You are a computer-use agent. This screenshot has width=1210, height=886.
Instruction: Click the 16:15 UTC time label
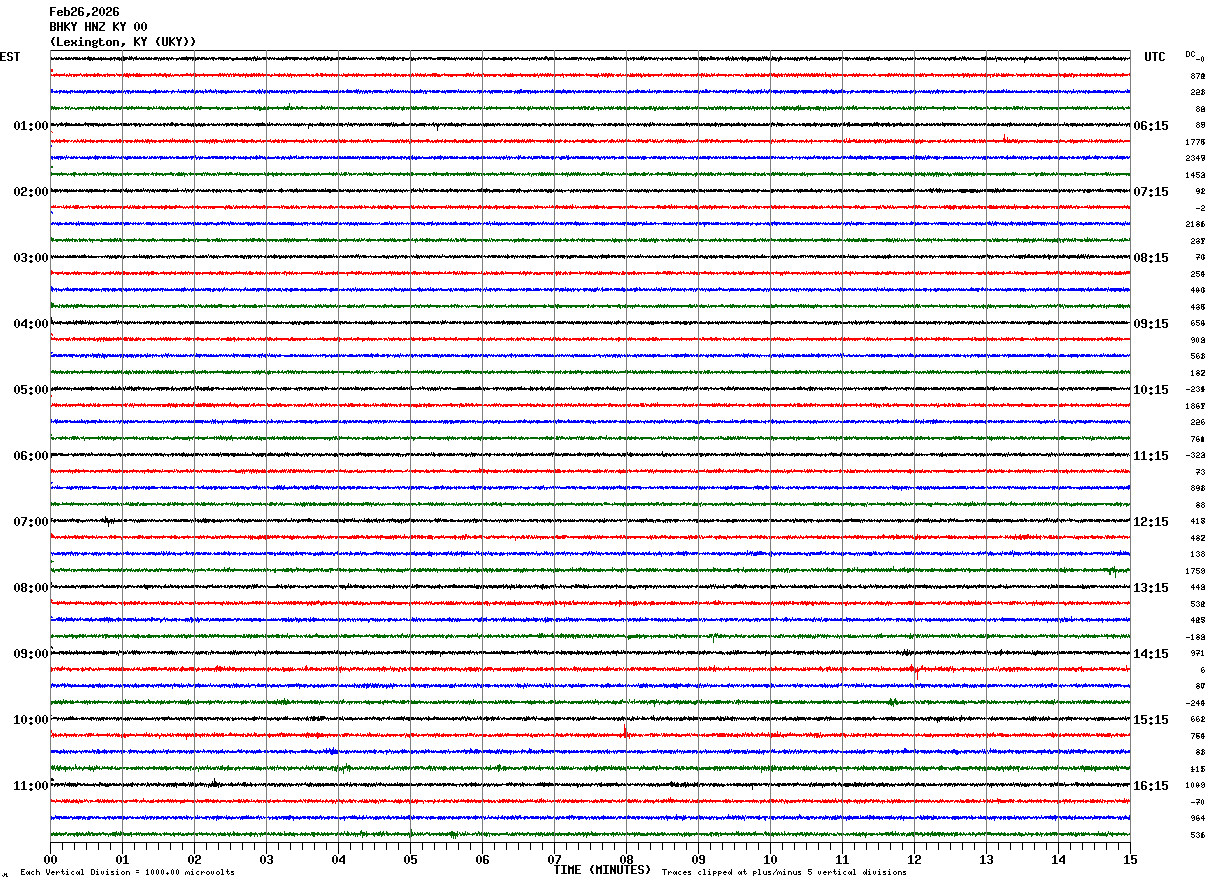tap(1150, 786)
